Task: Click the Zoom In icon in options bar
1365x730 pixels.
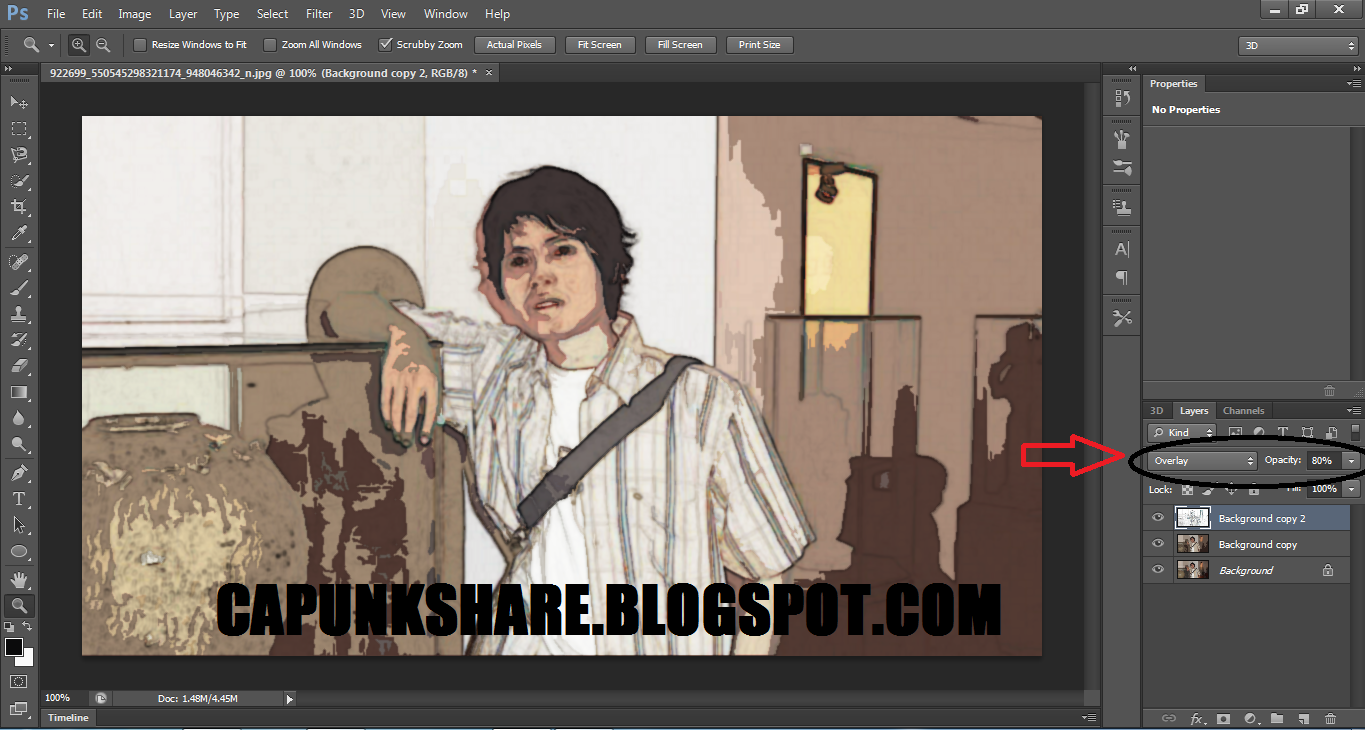Action: coord(79,45)
